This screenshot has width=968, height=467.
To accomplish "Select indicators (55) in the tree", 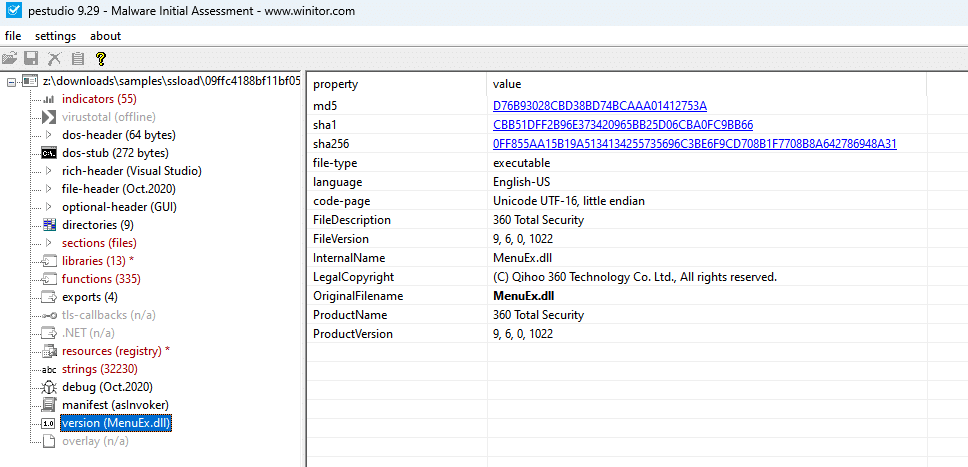I will tap(99, 99).
